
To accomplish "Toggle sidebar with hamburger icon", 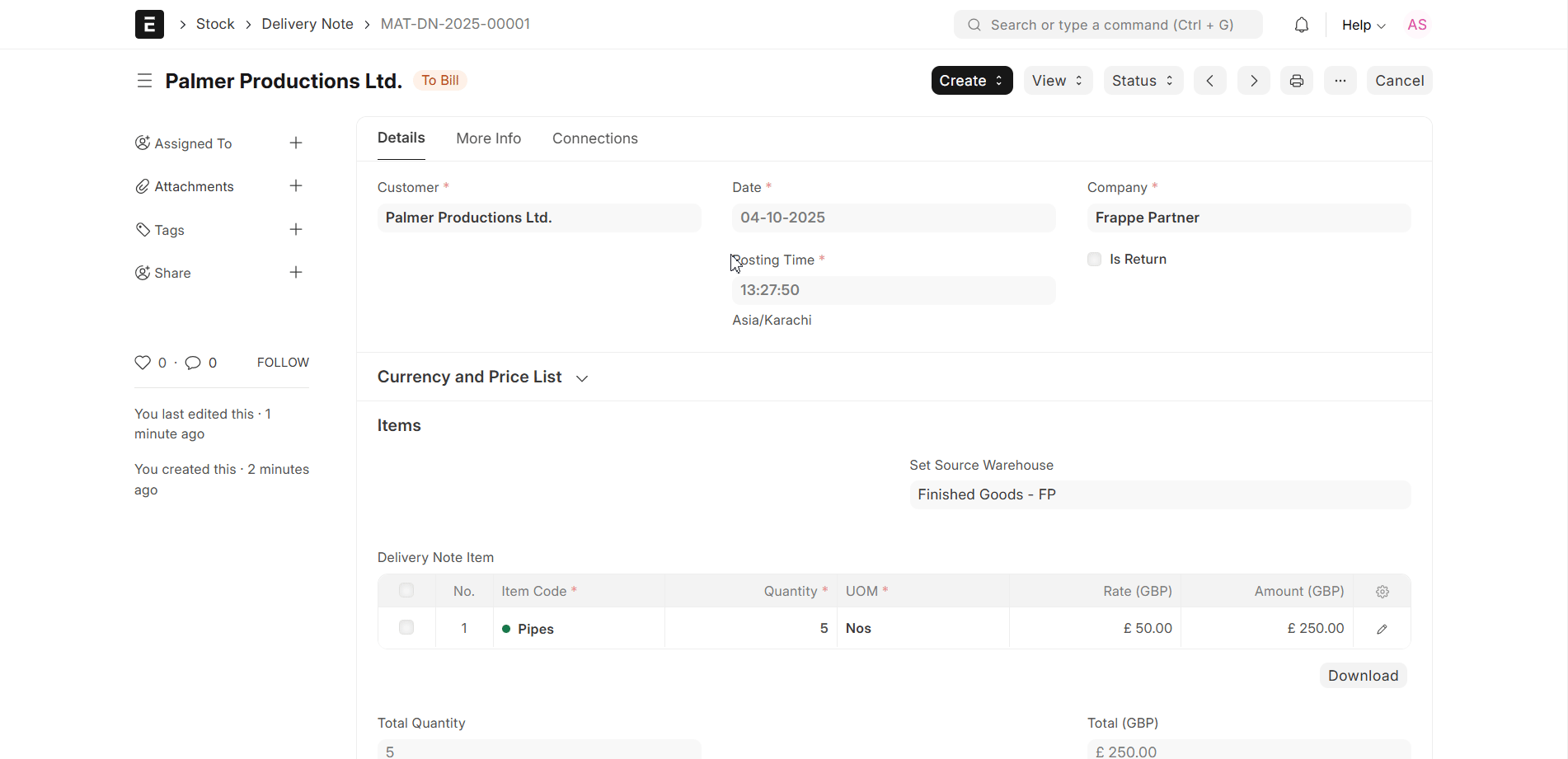I will tap(144, 81).
